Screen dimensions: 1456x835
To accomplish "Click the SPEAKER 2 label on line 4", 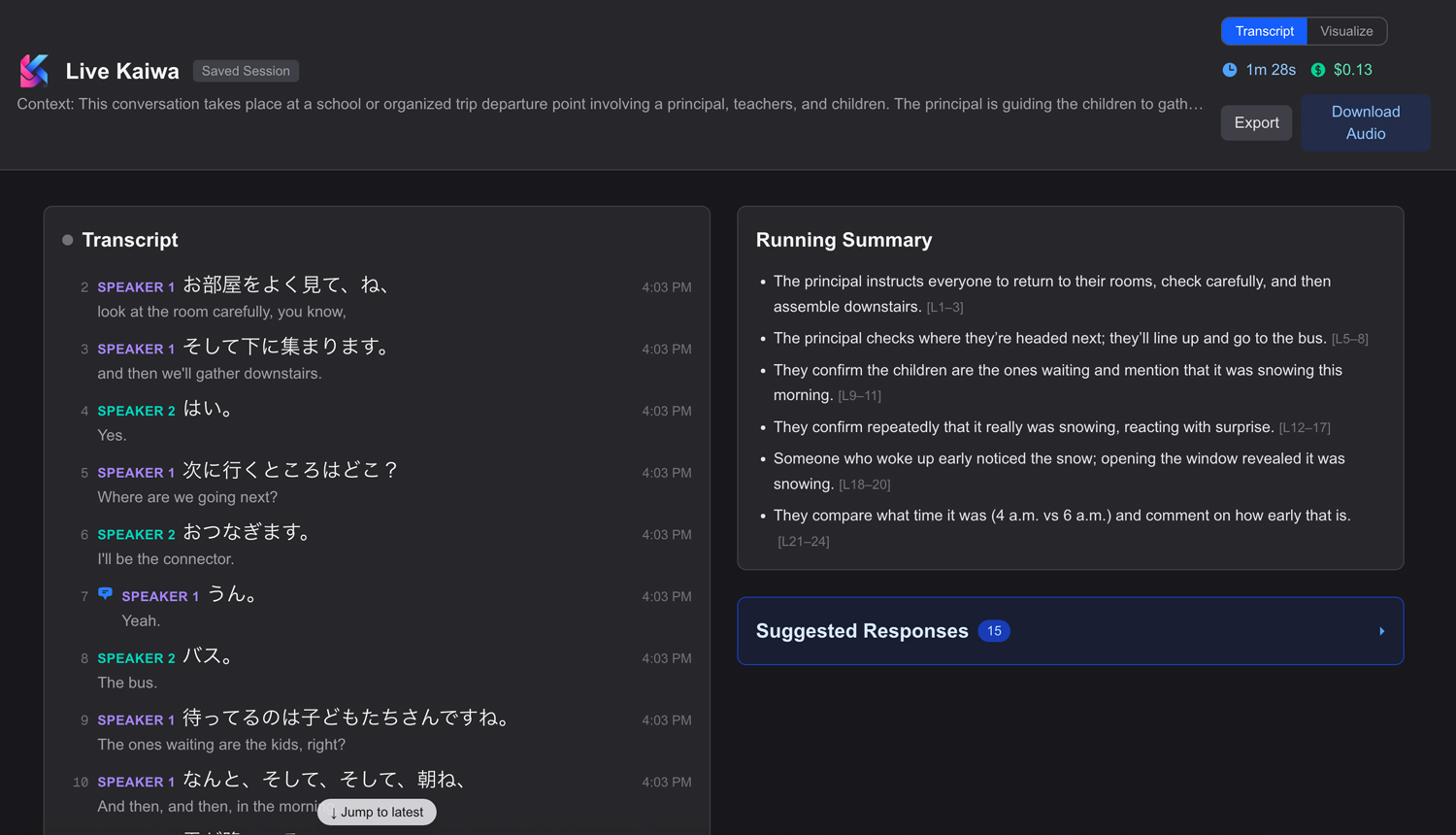I will (x=136, y=411).
